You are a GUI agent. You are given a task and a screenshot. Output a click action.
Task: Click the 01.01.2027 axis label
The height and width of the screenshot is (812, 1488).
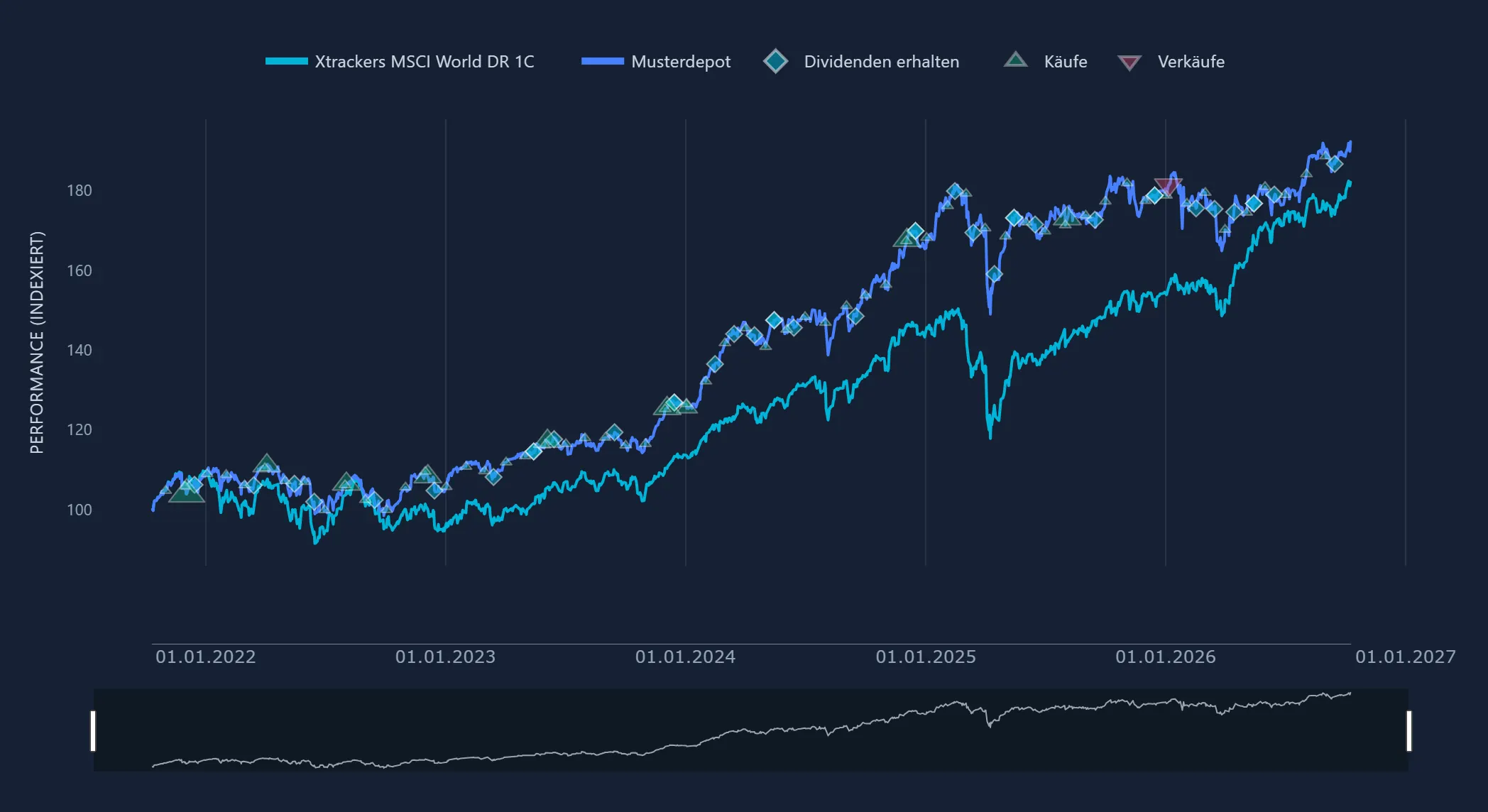click(x=1406, y=657)
